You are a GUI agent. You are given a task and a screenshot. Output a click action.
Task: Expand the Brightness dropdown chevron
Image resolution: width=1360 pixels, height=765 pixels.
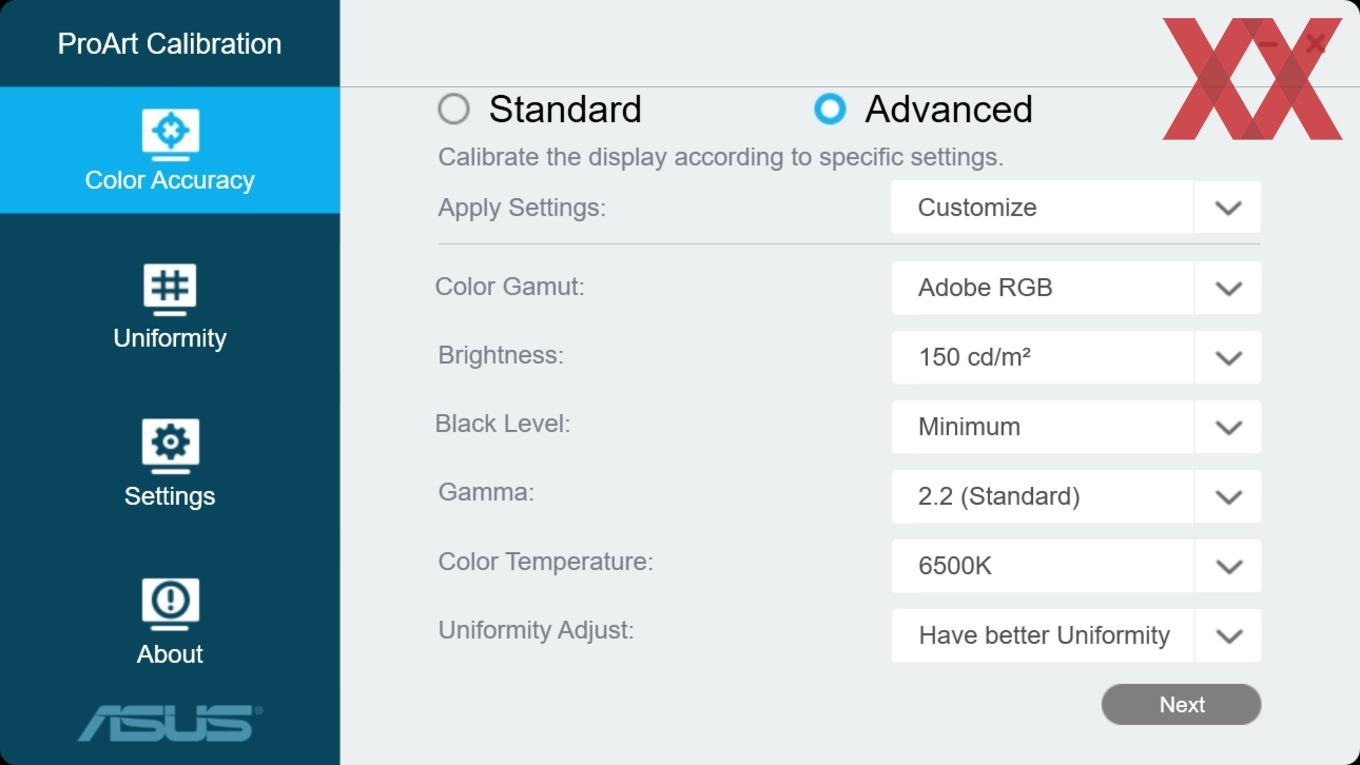tap(1228, 358)
